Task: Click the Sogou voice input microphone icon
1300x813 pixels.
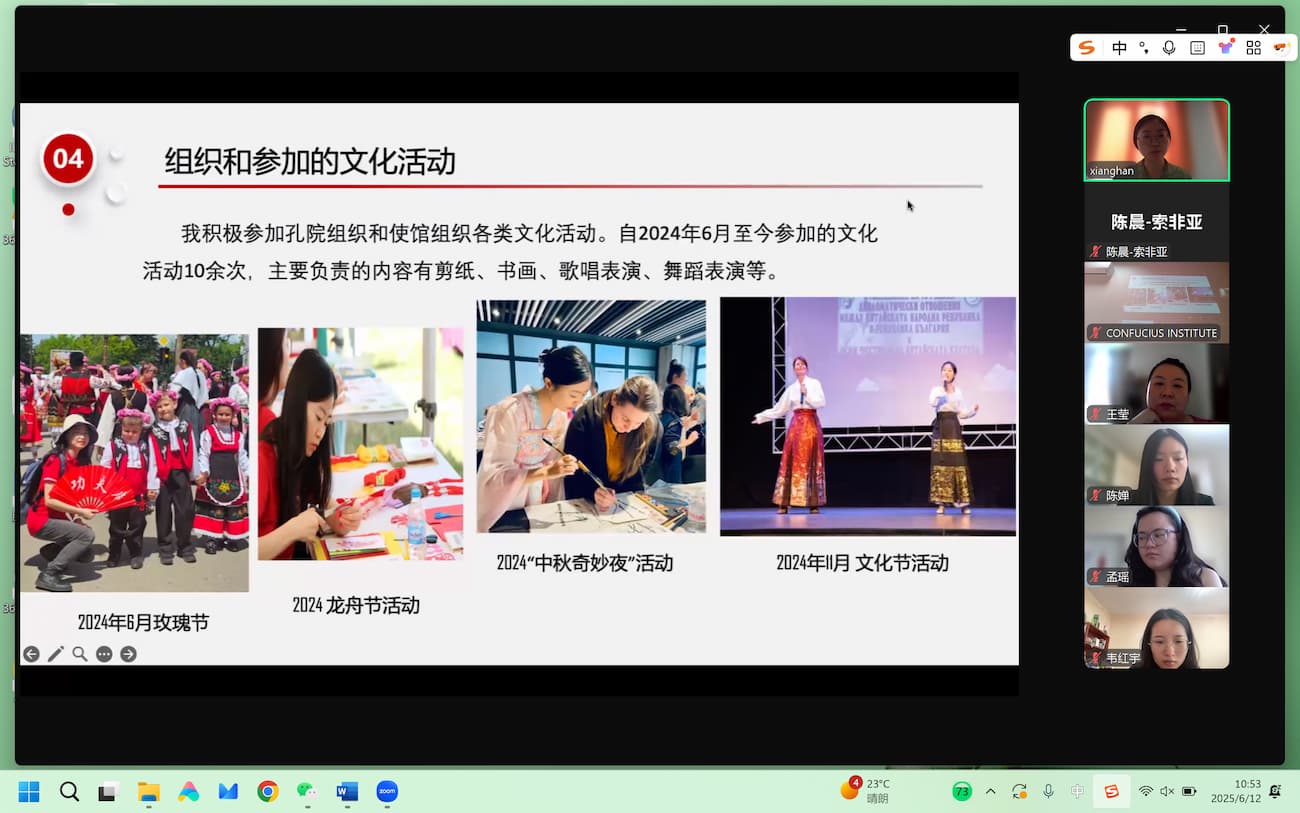Action: [1169, 48]
